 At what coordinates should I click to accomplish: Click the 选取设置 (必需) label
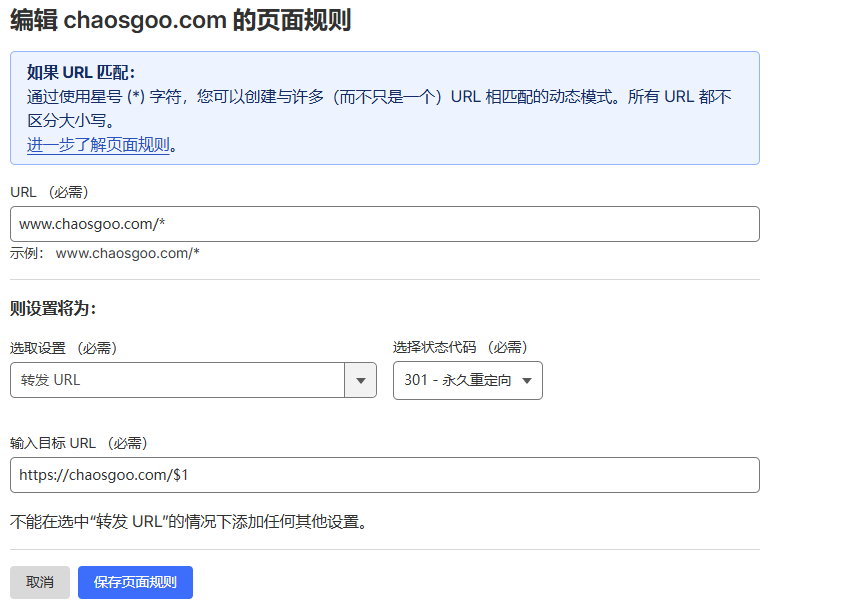[63, 347]
